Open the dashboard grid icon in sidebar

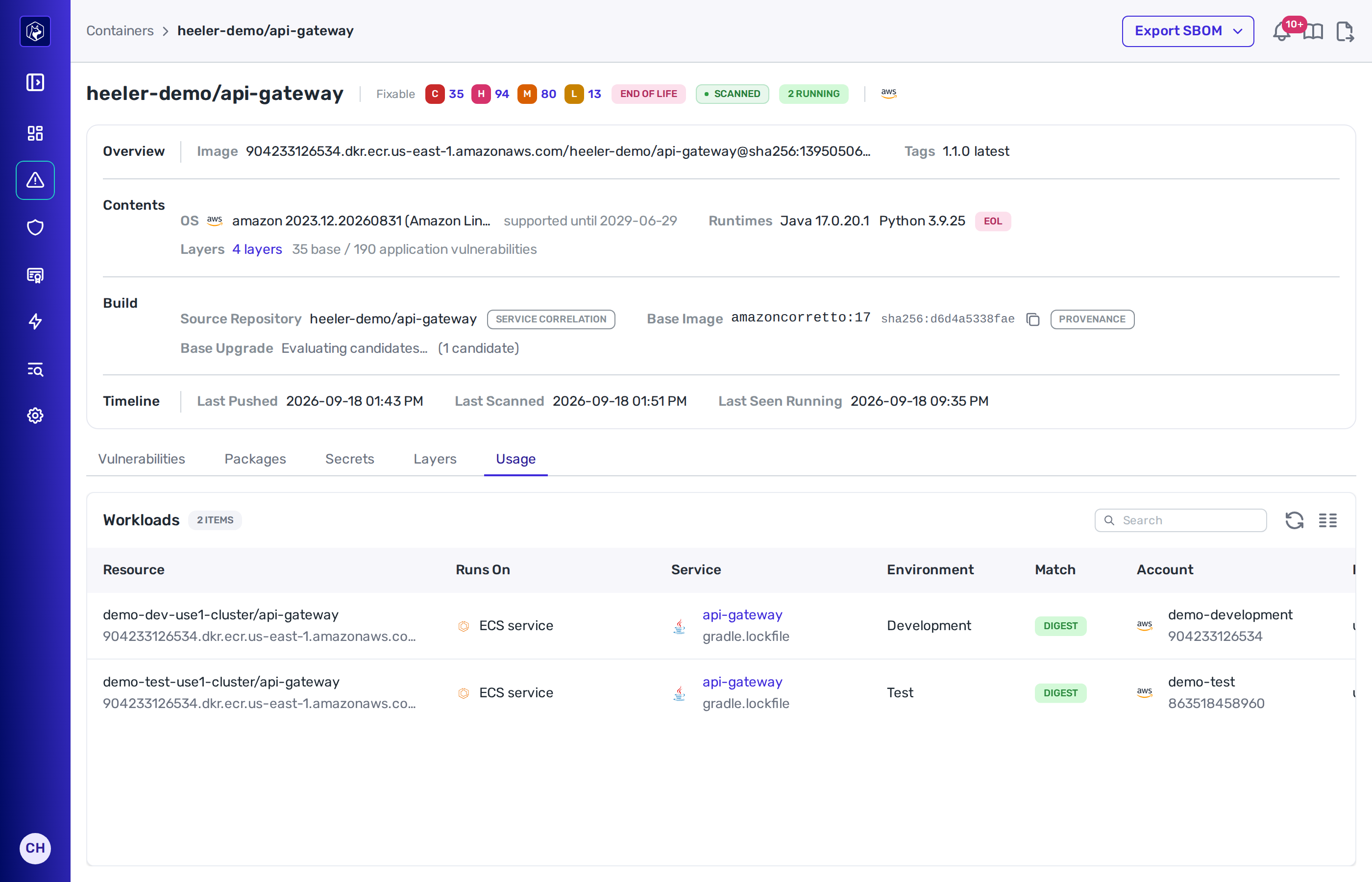pyautogui.click(x=35, y=133)
